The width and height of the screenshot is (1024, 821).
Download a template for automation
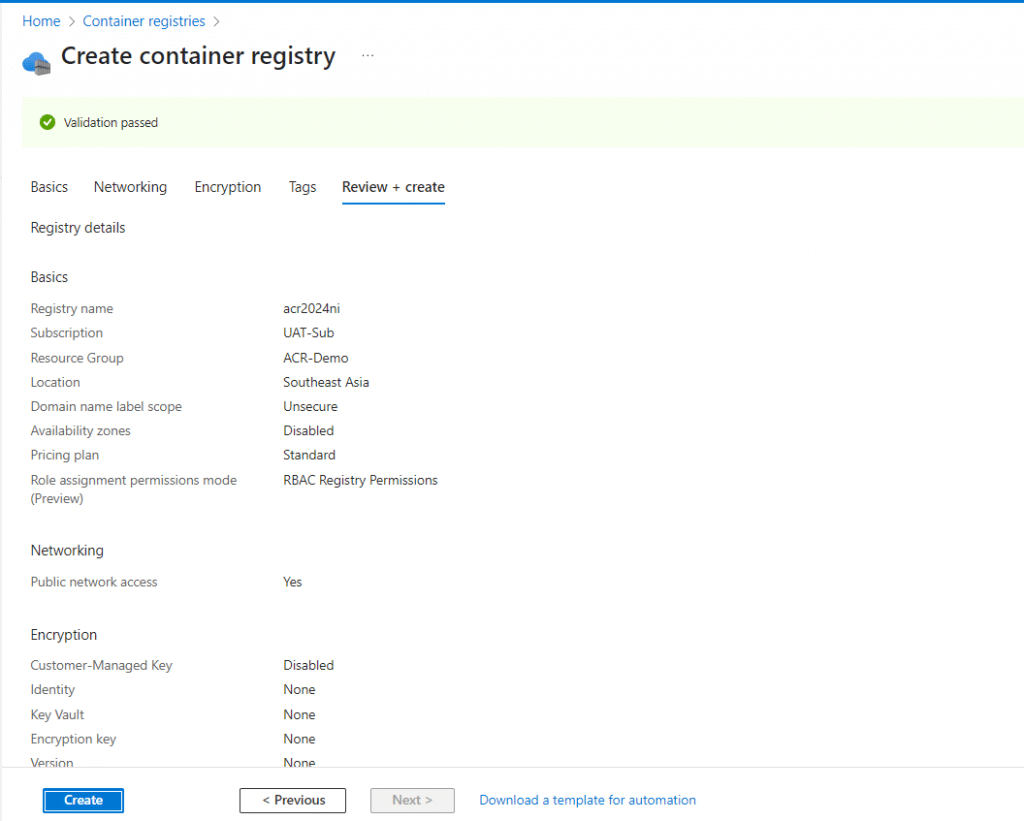tap(587, 800)
